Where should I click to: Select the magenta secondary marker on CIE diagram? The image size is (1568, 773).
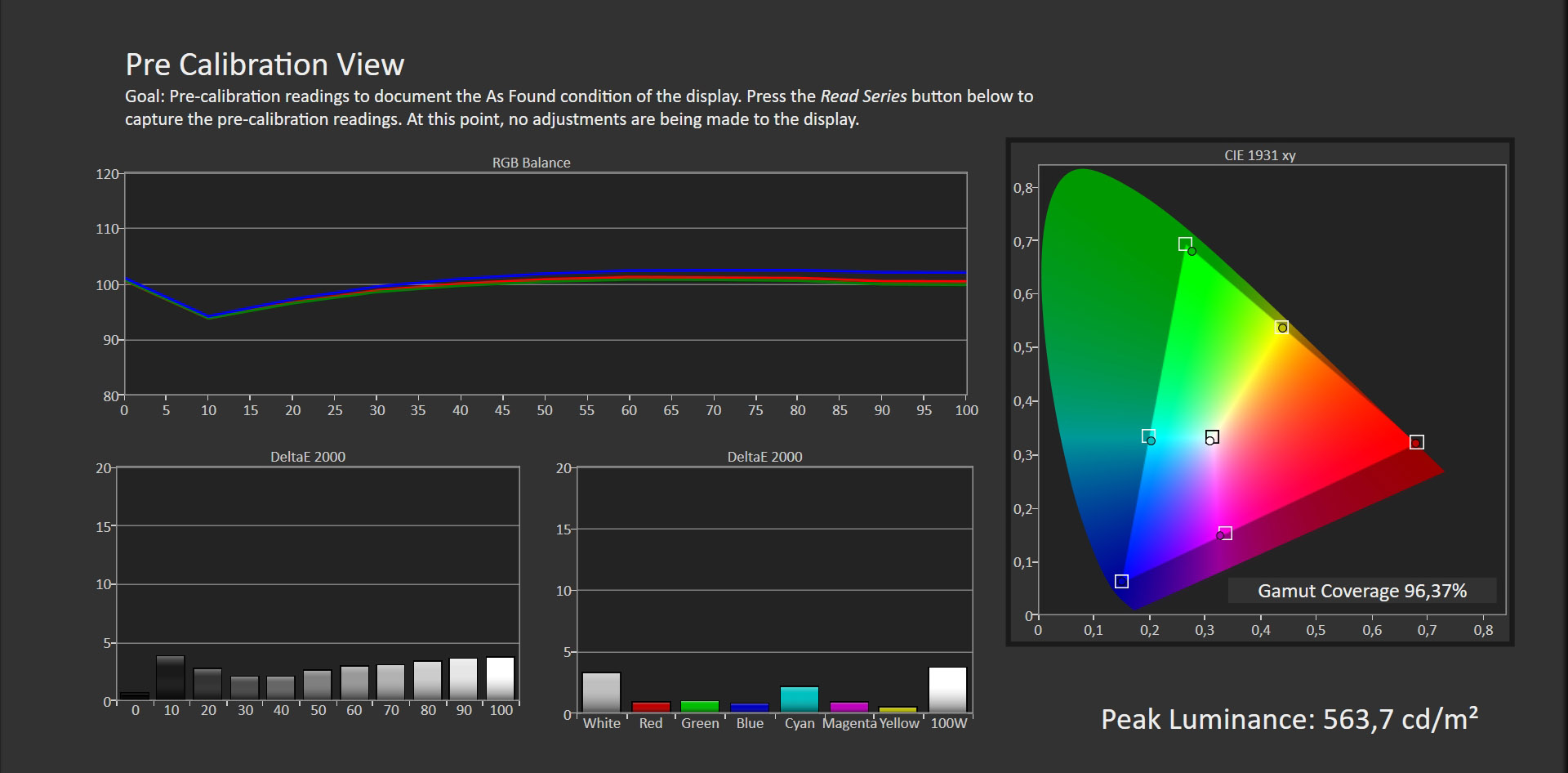click(1225, 534)
